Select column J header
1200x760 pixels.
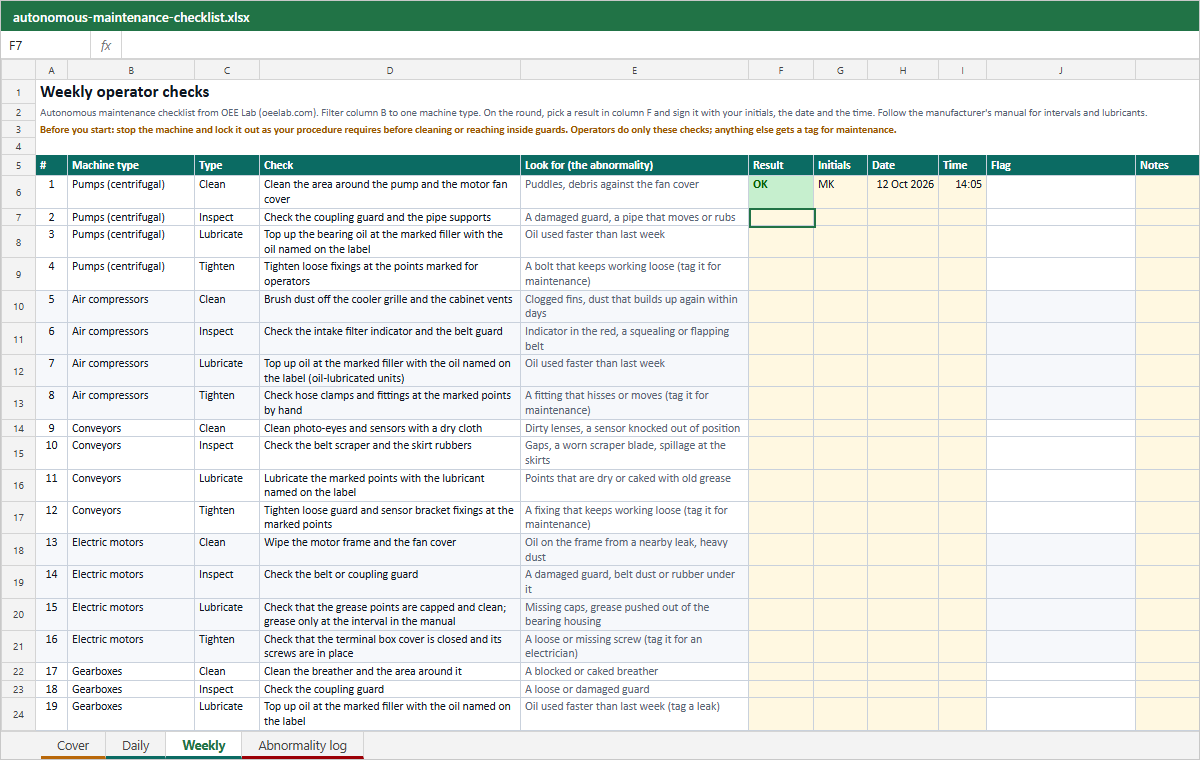(x=1061, y=70)
